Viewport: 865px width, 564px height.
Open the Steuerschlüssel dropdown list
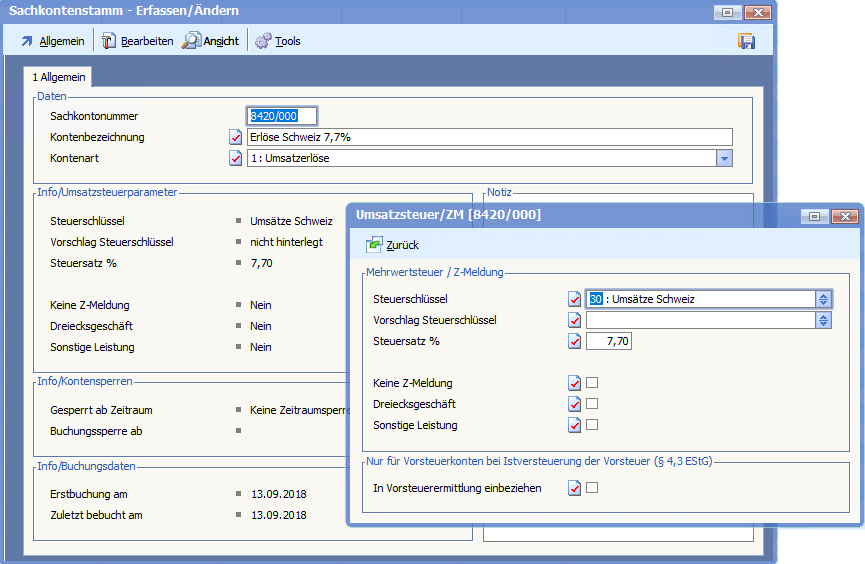pos(824,299)
